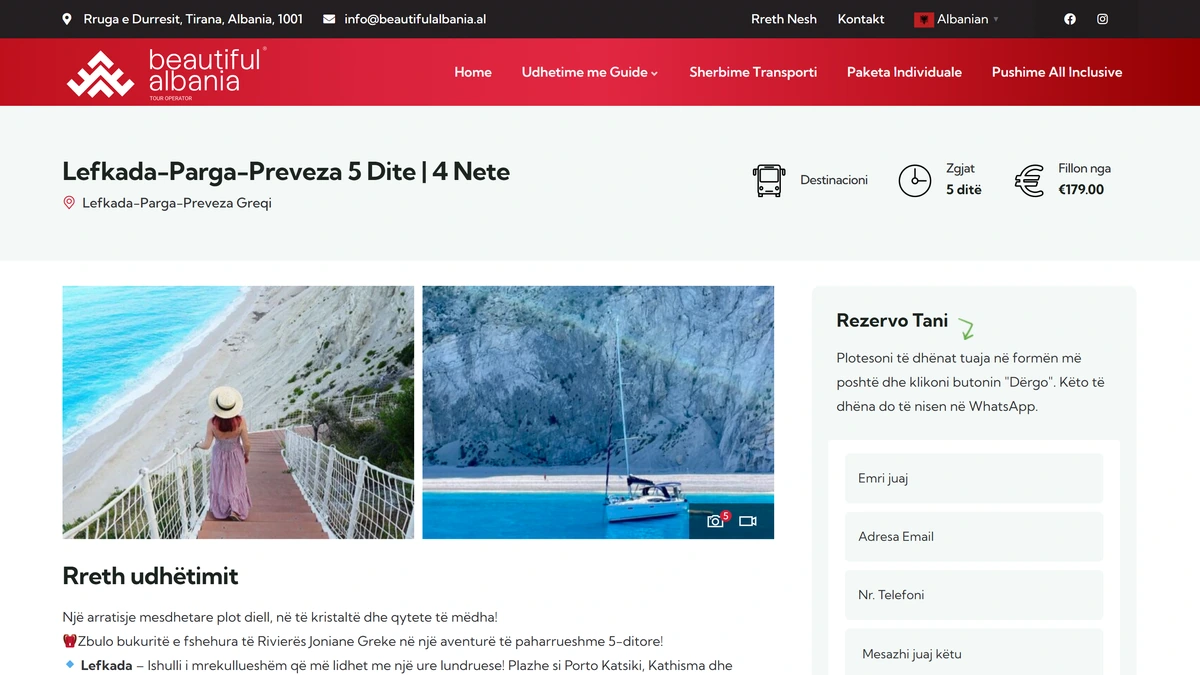This screenshot has width=1200, height=675.
Task: Click the bus Destinacioni icon
Action: coord(769,180)
